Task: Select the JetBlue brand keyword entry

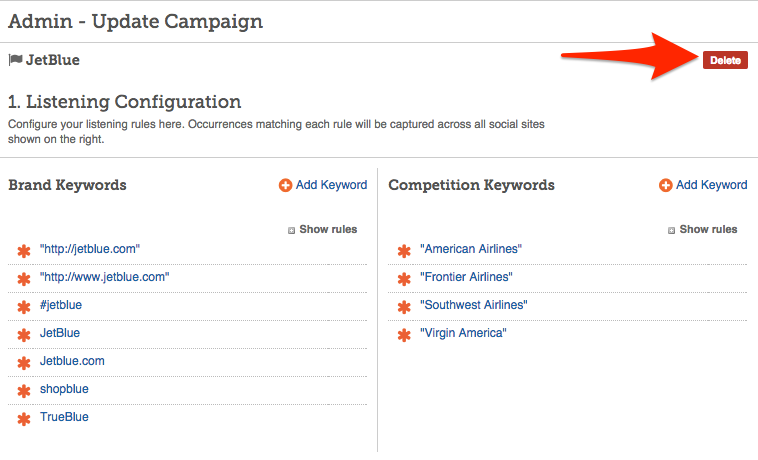Action: click(x=60, y=333)
